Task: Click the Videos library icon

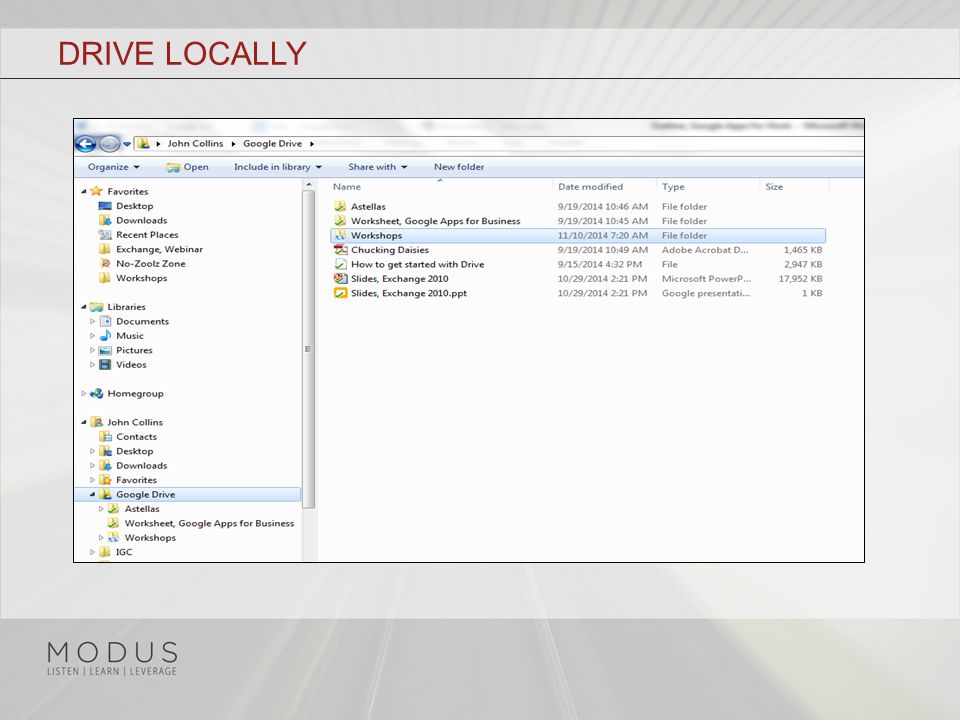Action: click(105, 364)
